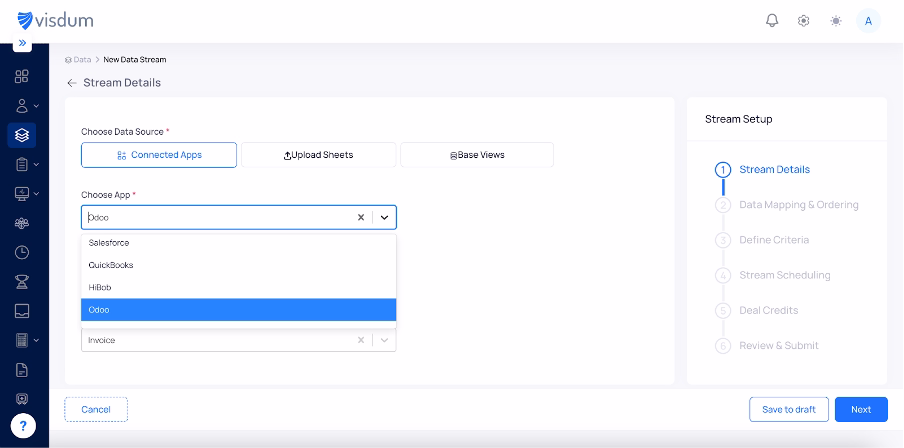Image resolution: width=904 pixels, height=448 pixels.
Task: Open the user avatar labeled A
Action: [868, 21]
